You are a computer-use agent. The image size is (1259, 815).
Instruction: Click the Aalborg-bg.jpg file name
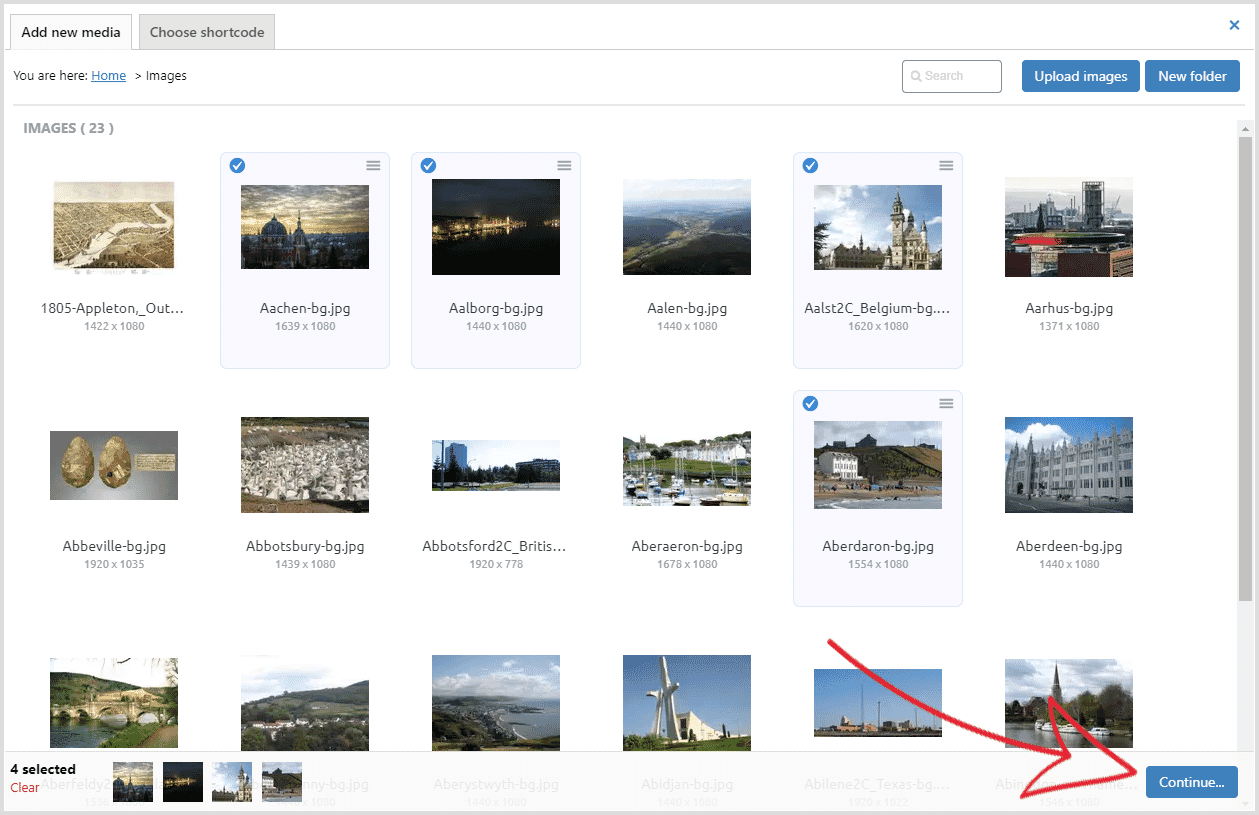point(496,308)
